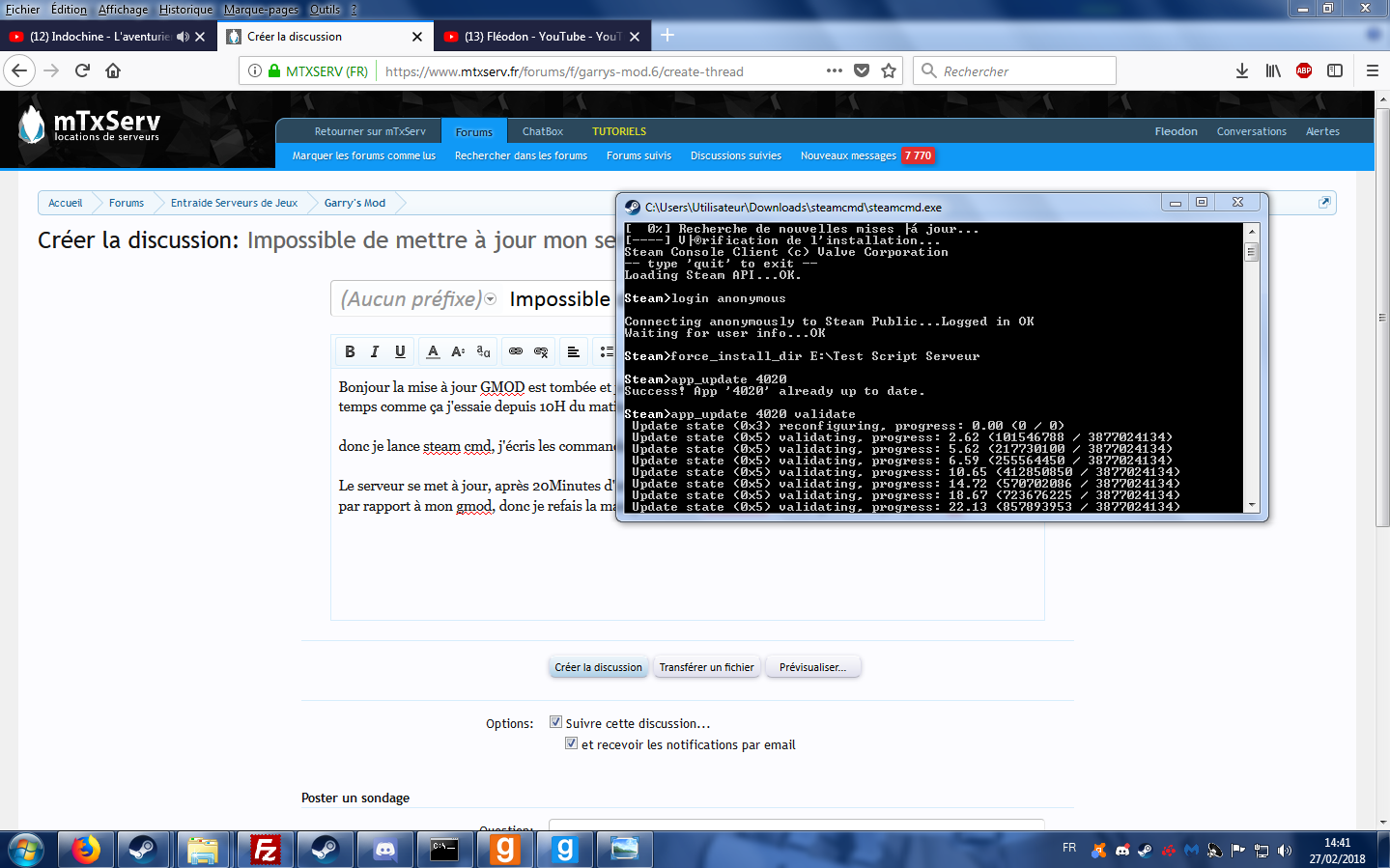
Task: Go back with Firefox back arrow
Action: click(x=19, y=70)
